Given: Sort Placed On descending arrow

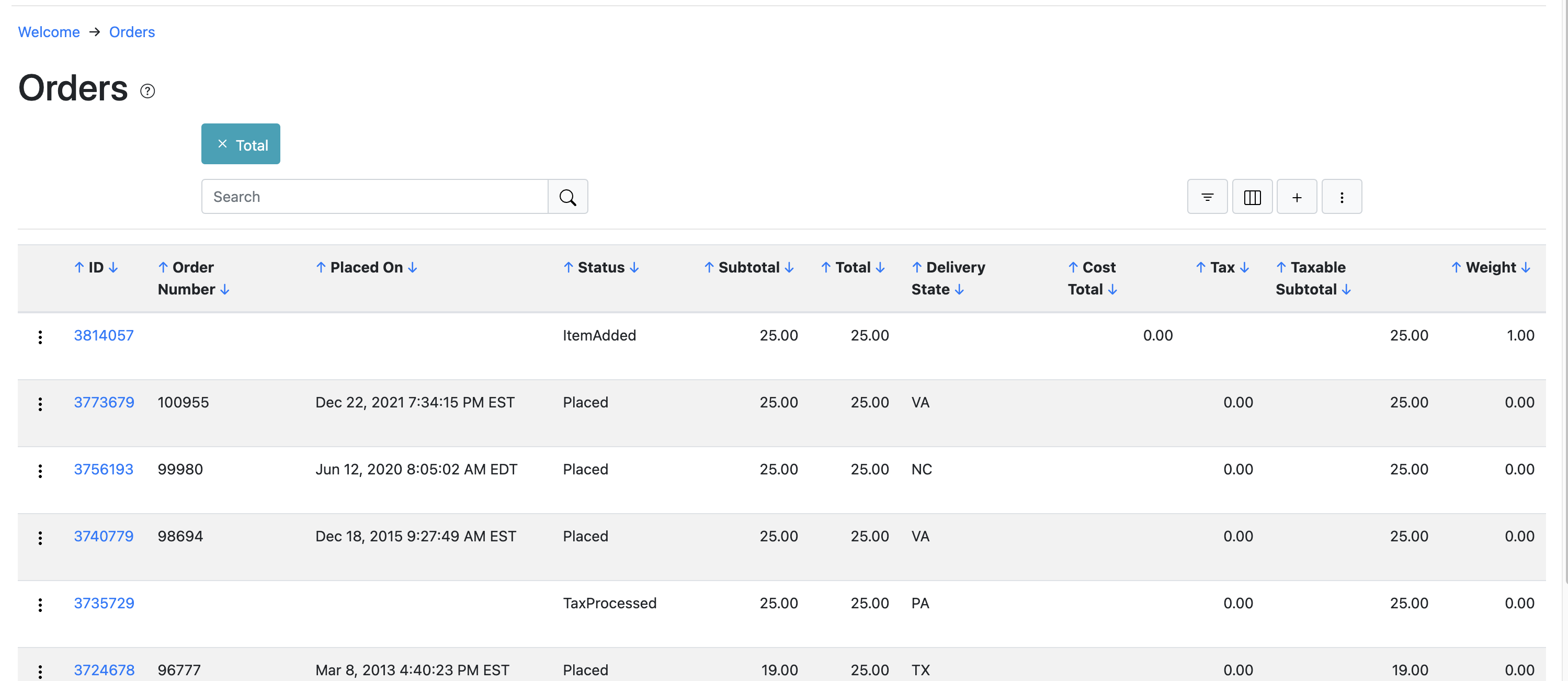Looking at the screenshot, I should 413,267.
